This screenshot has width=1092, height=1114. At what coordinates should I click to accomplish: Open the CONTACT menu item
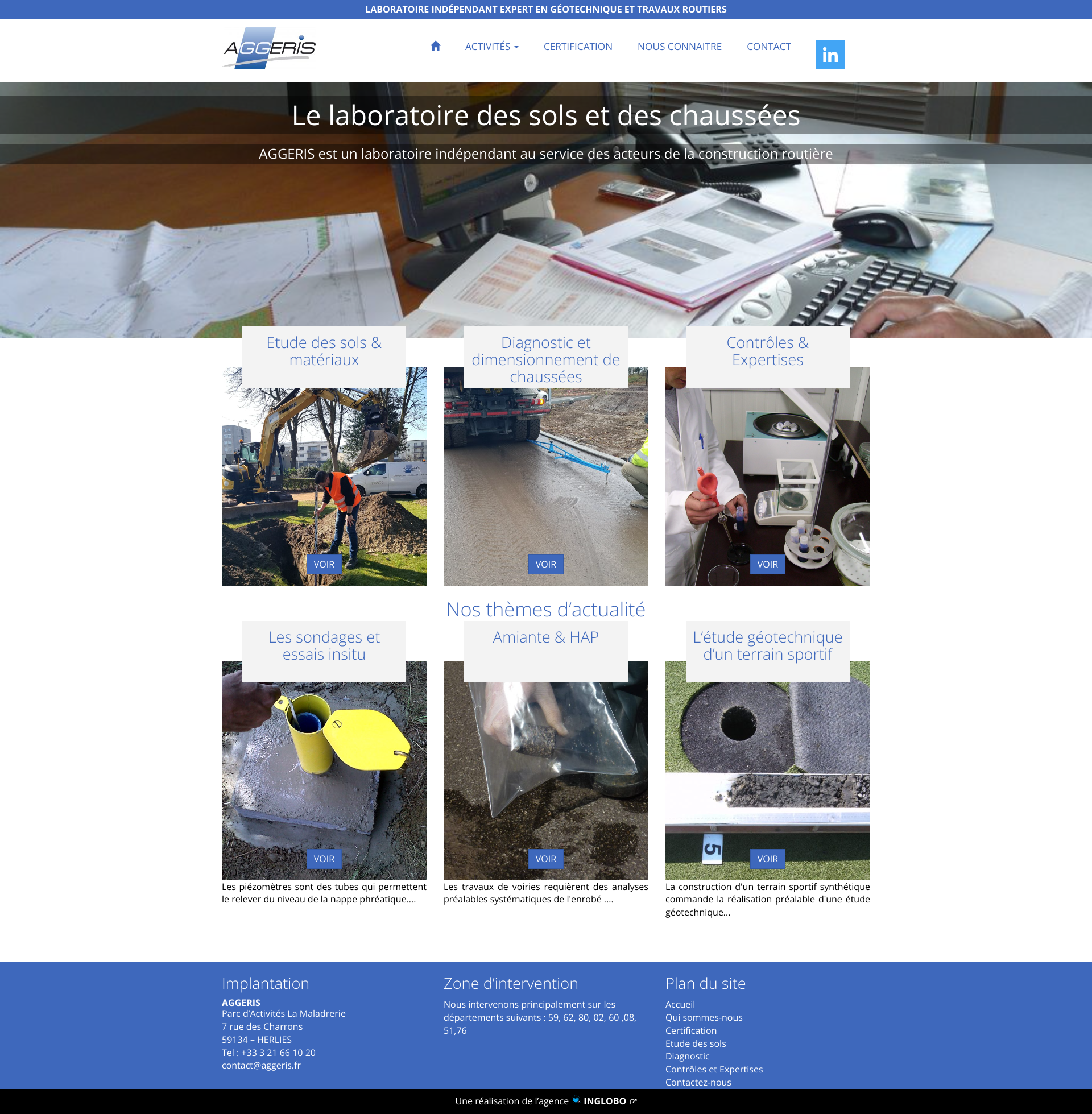[x=768, y=47]
